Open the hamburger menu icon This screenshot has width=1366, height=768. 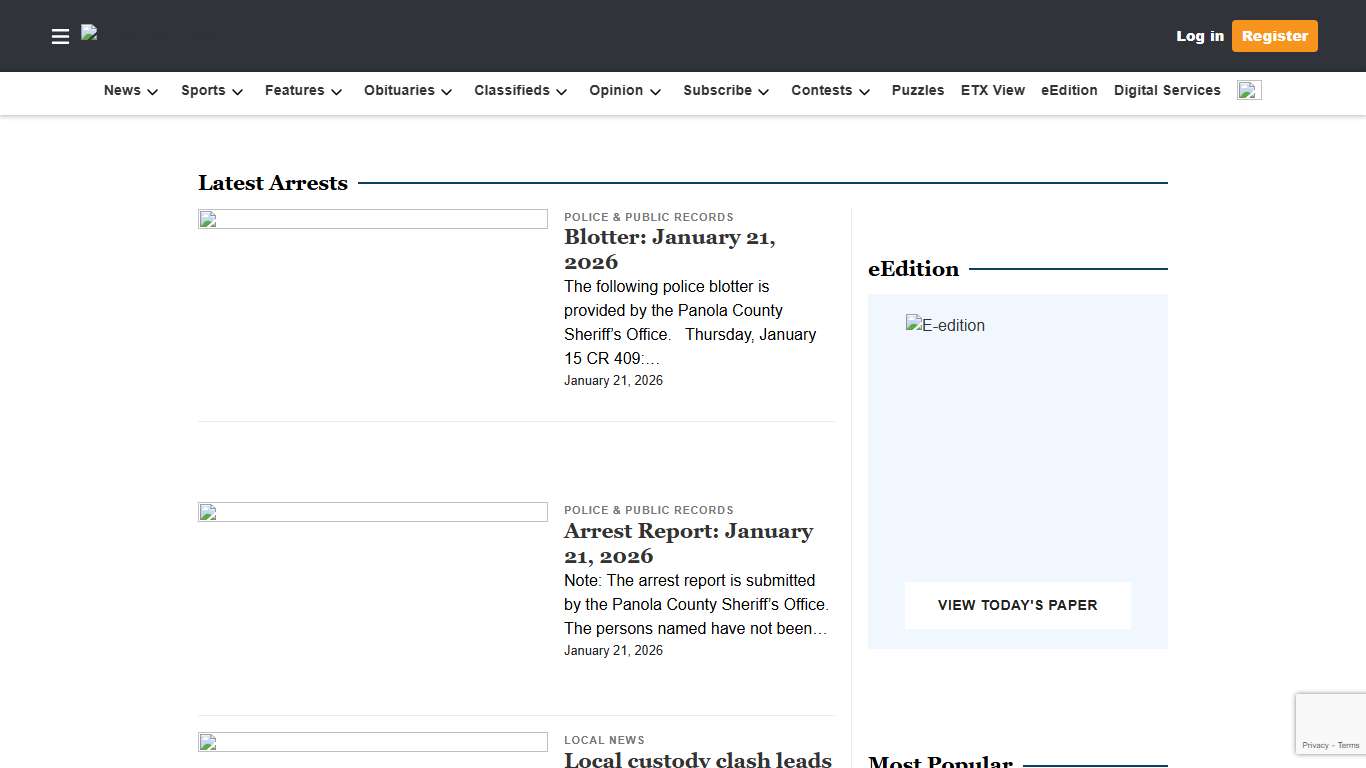click(60, 37)
